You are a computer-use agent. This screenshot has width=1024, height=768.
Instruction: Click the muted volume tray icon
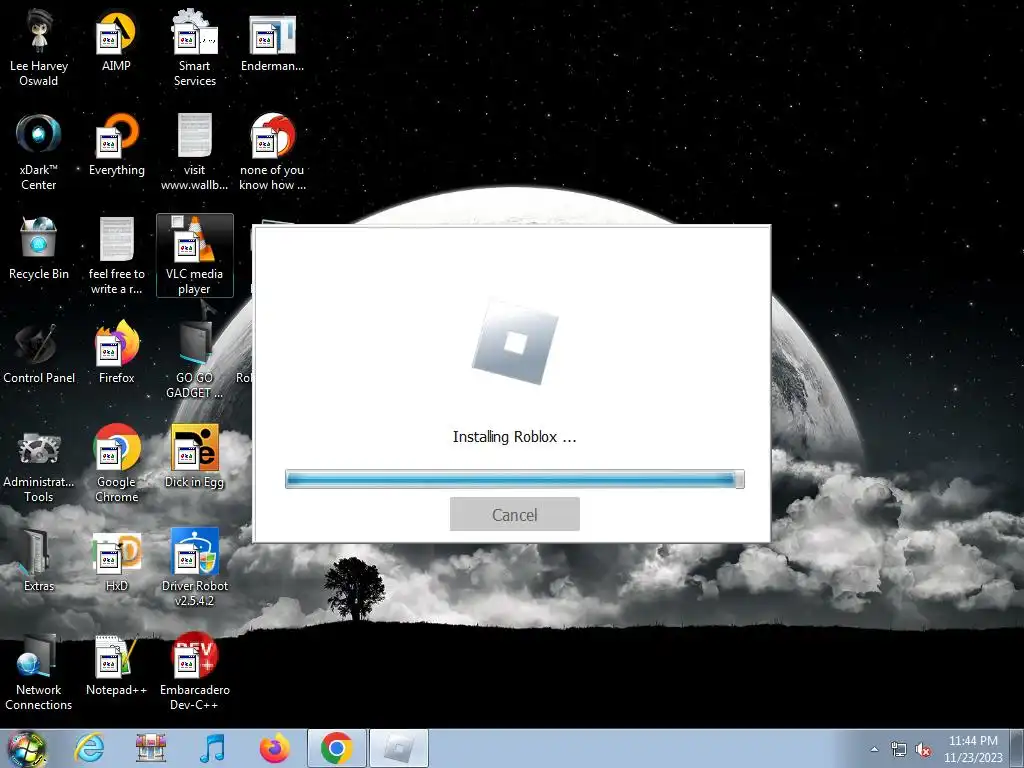pyautogui.click(x=923, y=749)
